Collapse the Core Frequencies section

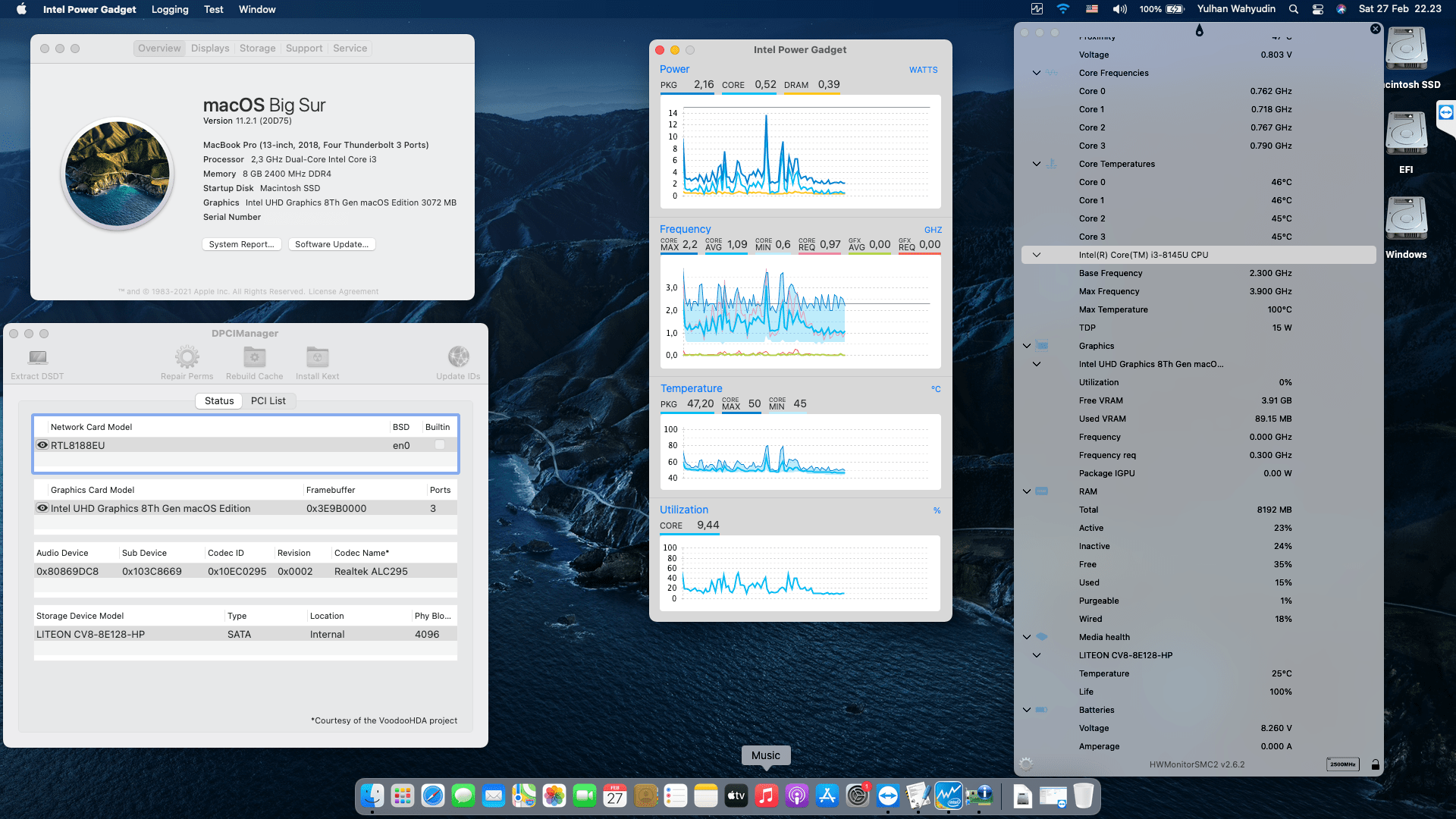pyautogui.click(x=1036, y=73)
